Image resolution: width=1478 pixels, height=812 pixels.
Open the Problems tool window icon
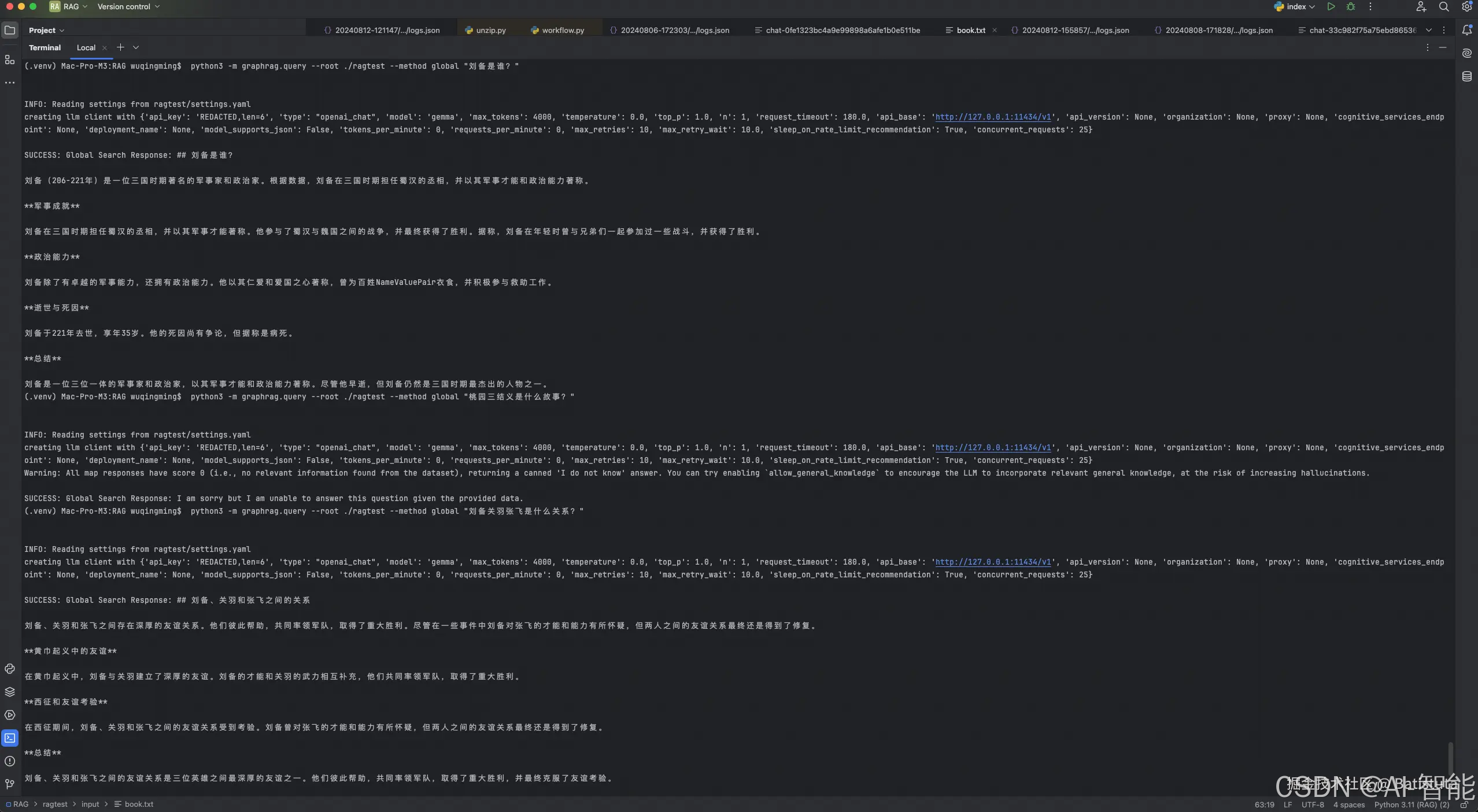click(10, 761)
